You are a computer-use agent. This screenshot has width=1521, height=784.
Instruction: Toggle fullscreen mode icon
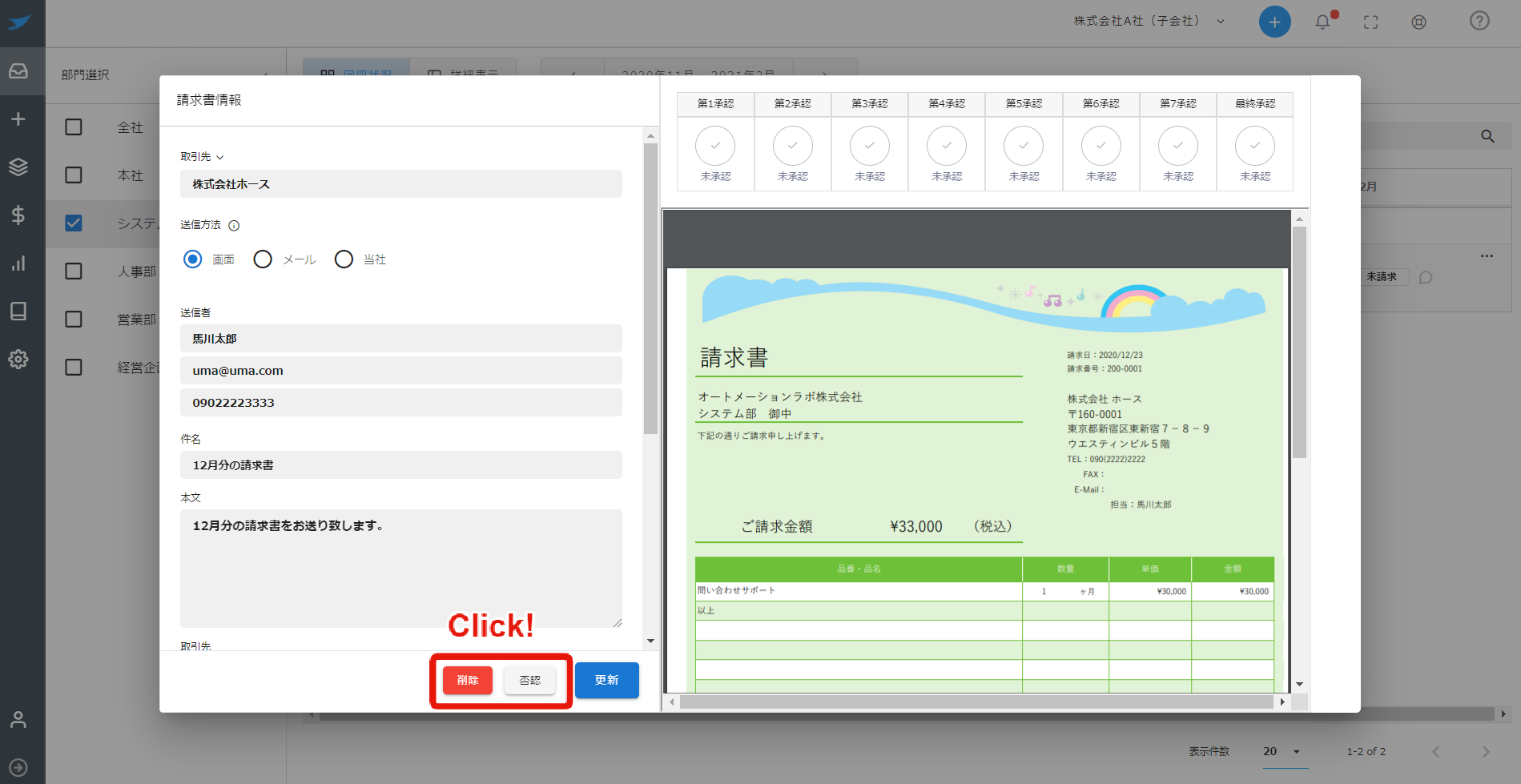tap(1371, 22)
